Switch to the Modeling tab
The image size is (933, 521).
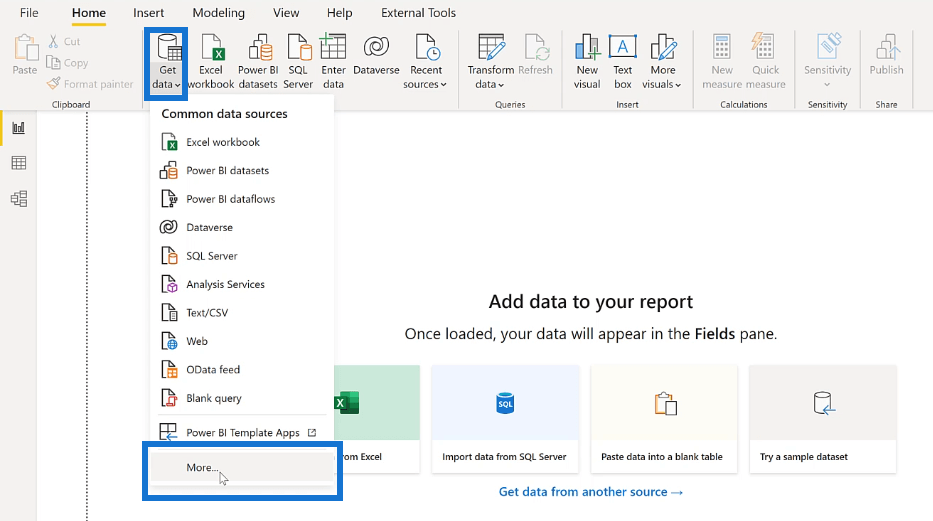click(x=218, y=12)
